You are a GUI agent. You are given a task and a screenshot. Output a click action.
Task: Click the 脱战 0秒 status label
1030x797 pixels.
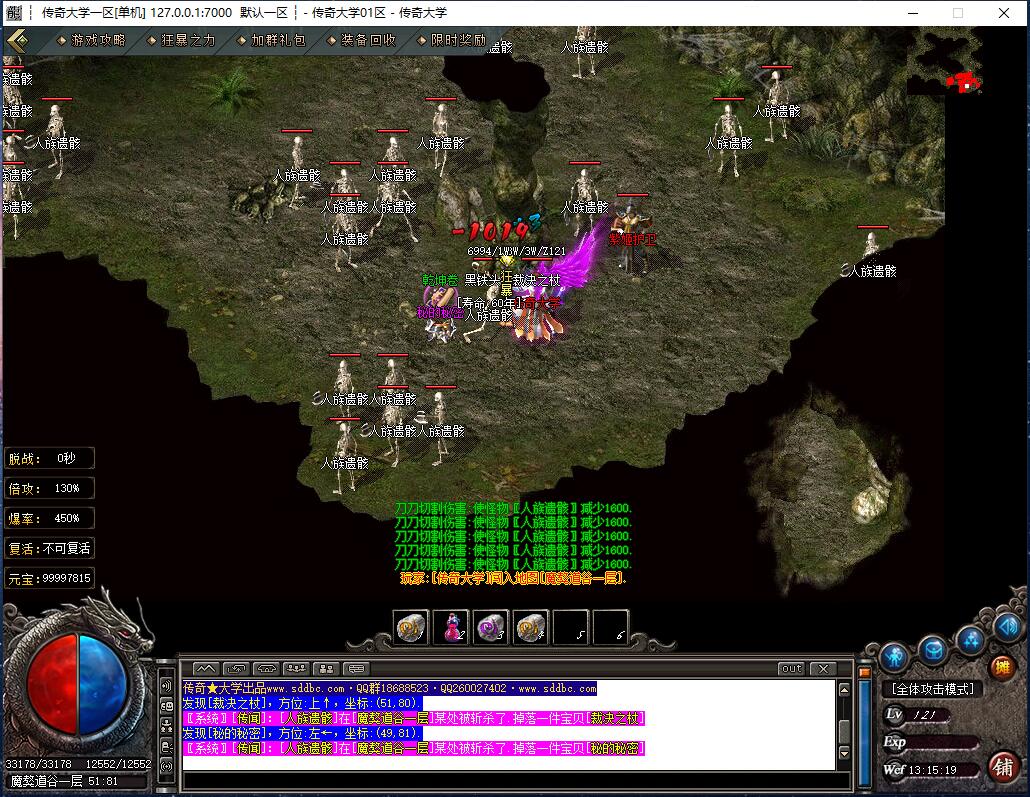point(49,458)
